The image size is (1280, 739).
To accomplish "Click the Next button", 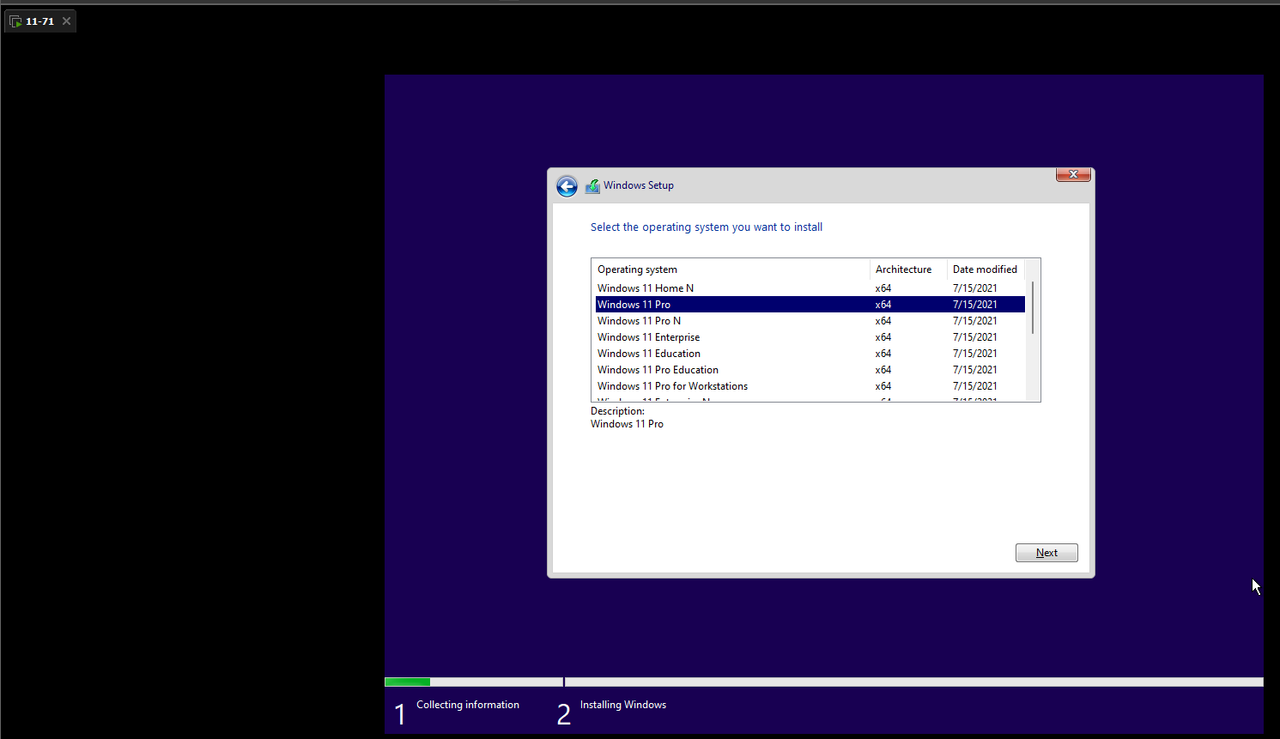I will point(1046,553).
